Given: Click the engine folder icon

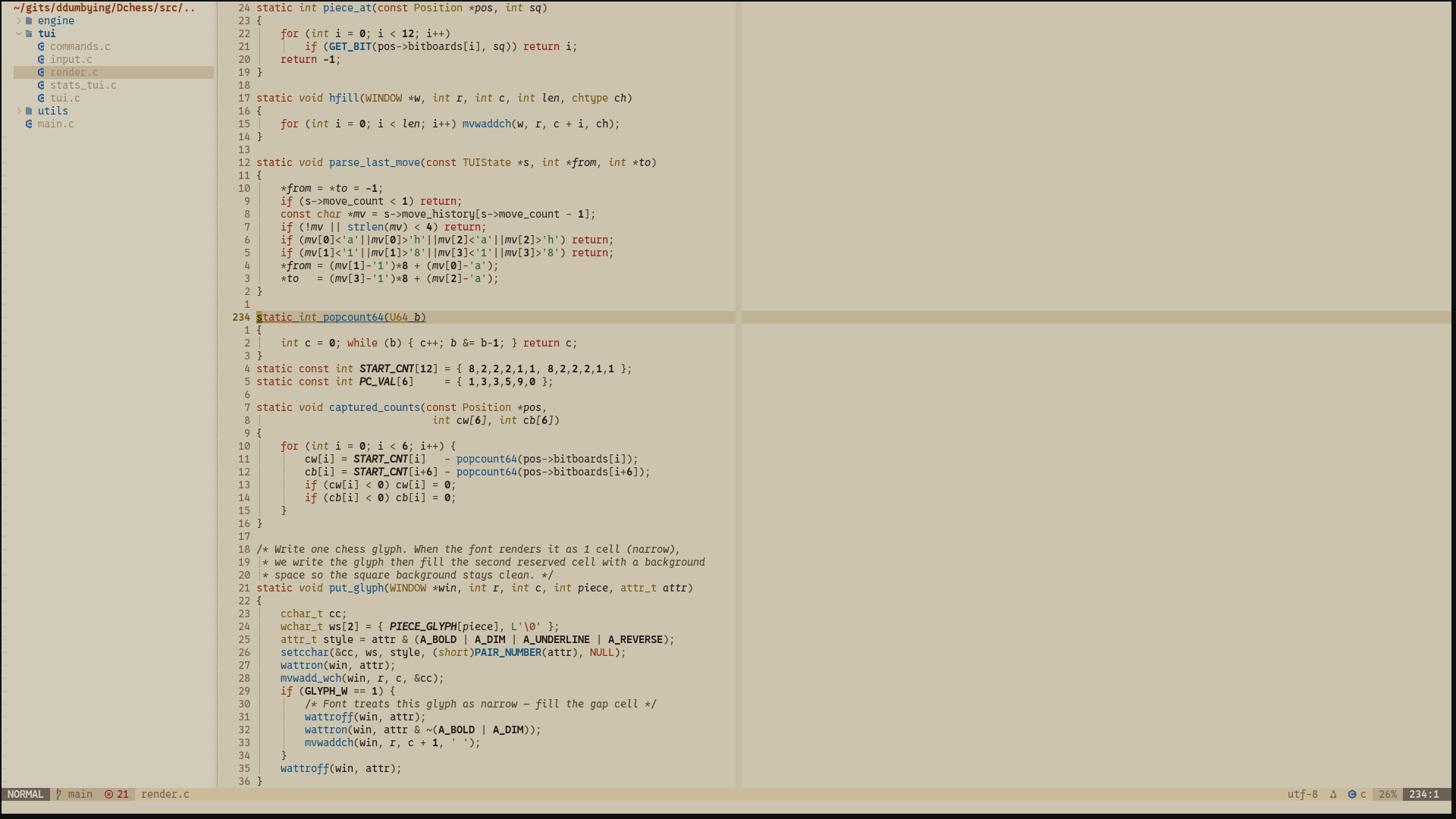Looking at the screenshot, I should click(x=29, y=20).
